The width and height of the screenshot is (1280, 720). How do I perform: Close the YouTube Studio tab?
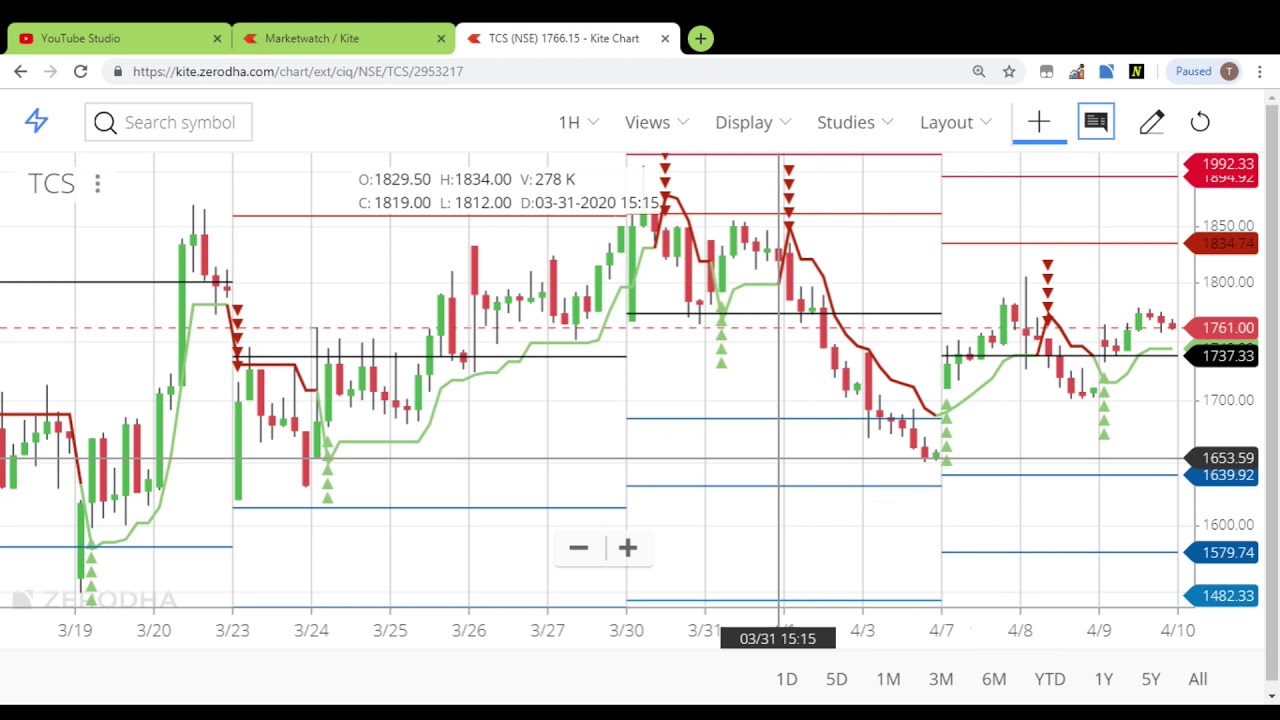(217, 38)
